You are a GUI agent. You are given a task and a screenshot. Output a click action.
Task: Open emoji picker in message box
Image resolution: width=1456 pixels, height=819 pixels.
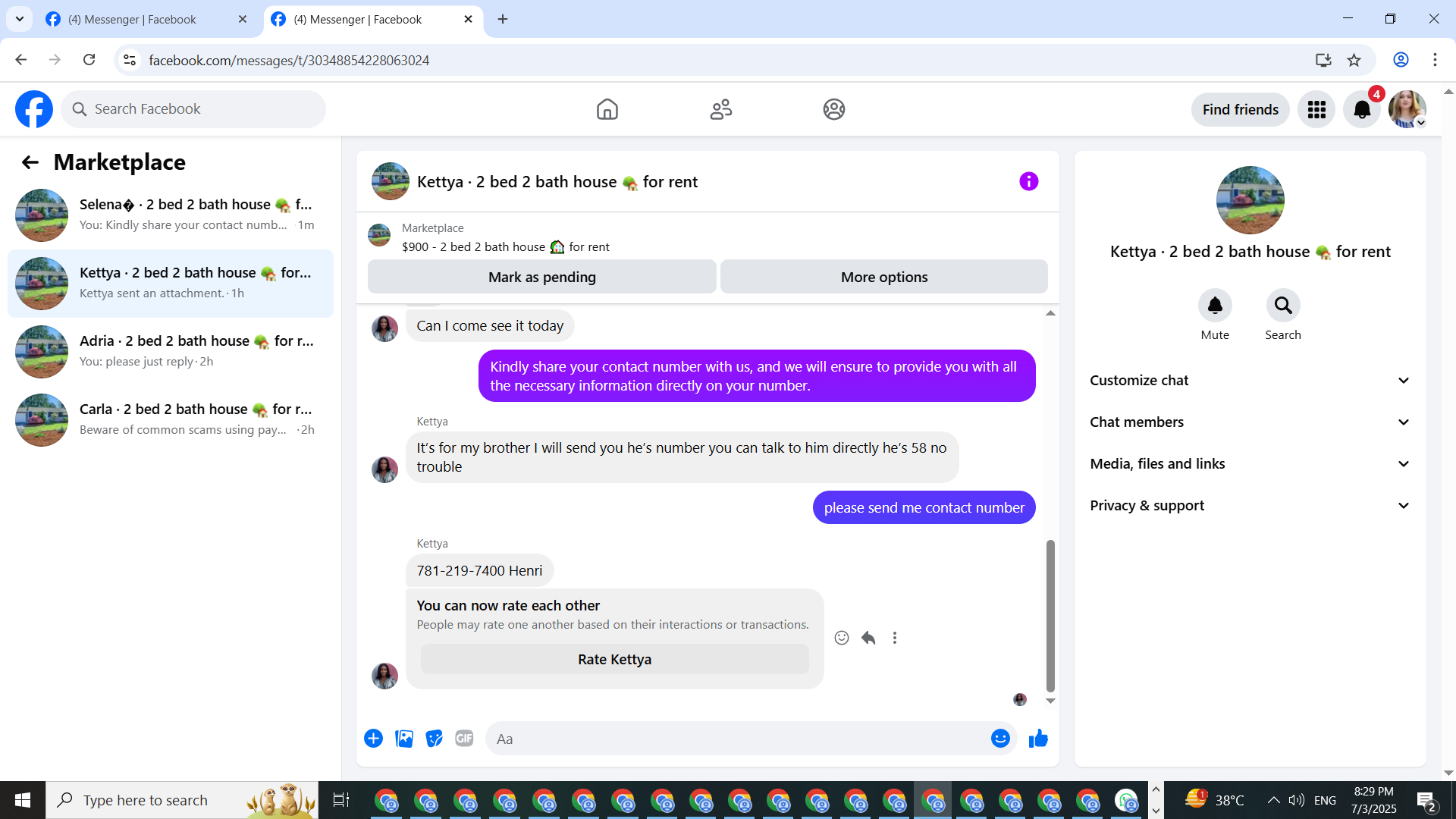point(1000,738)
